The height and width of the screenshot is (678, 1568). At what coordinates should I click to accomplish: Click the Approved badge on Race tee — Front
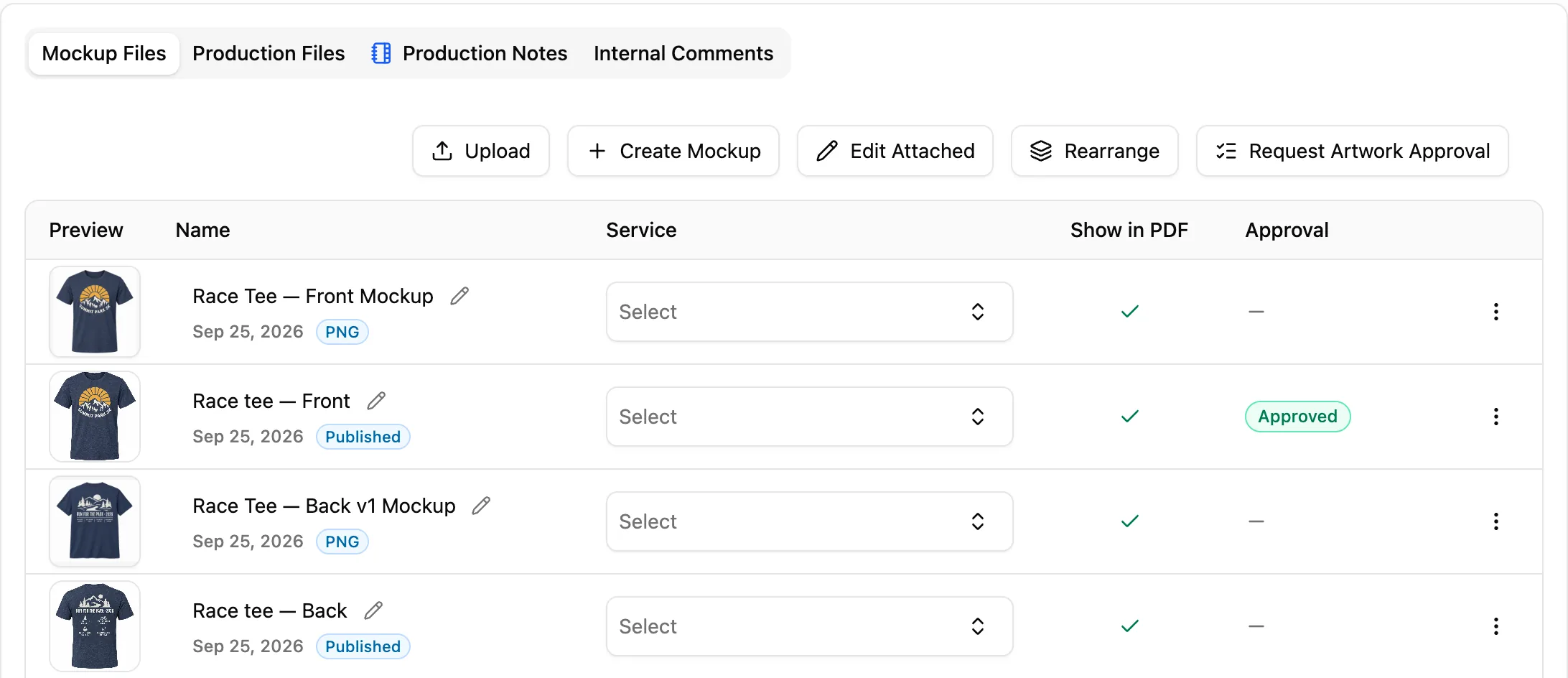coord(1298,417)
